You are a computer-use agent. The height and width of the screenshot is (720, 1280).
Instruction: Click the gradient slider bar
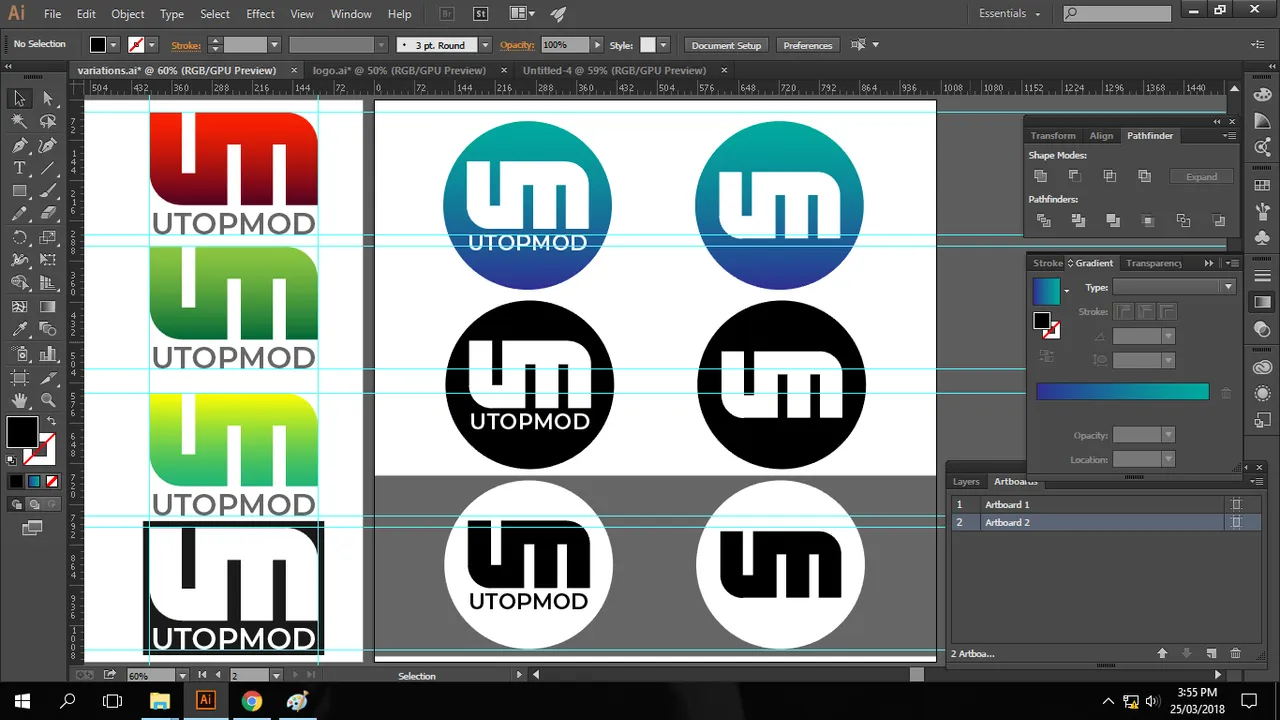(x=1122, y=392)
